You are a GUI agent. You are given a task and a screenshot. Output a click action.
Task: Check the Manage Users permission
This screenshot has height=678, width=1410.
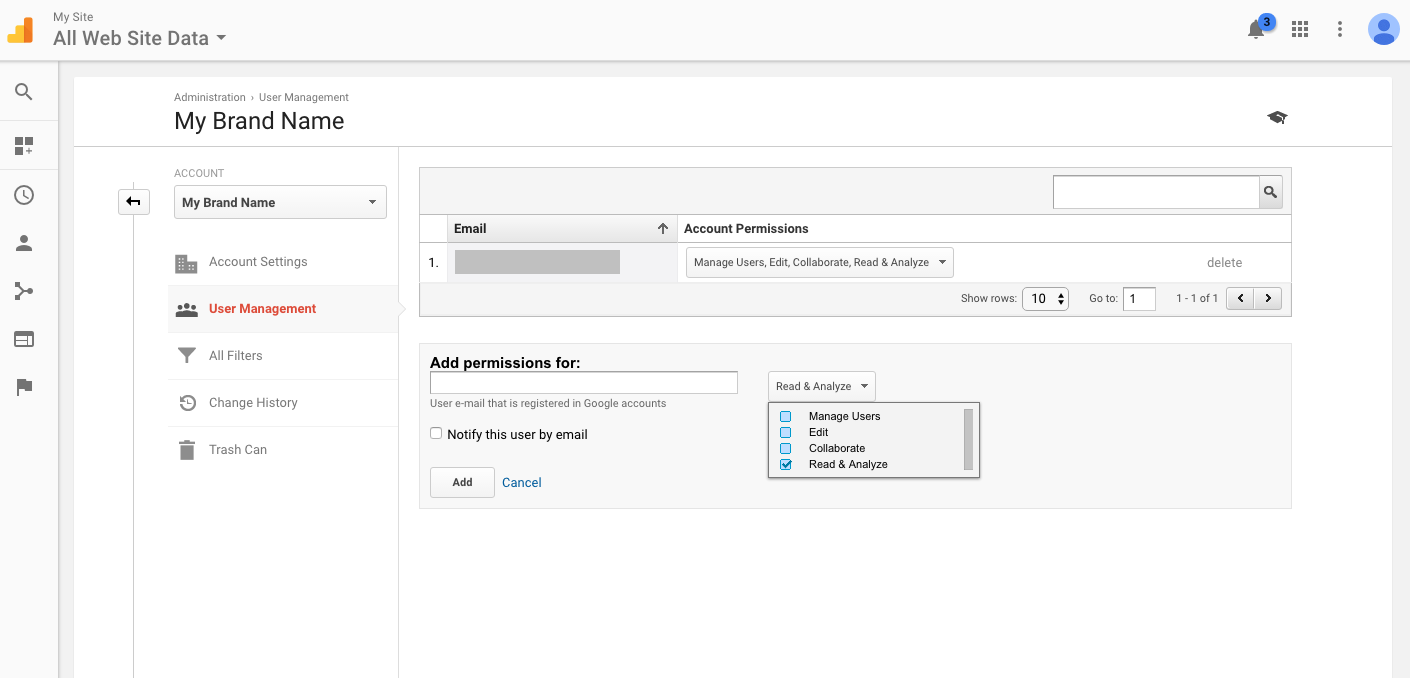coord(786,416)
